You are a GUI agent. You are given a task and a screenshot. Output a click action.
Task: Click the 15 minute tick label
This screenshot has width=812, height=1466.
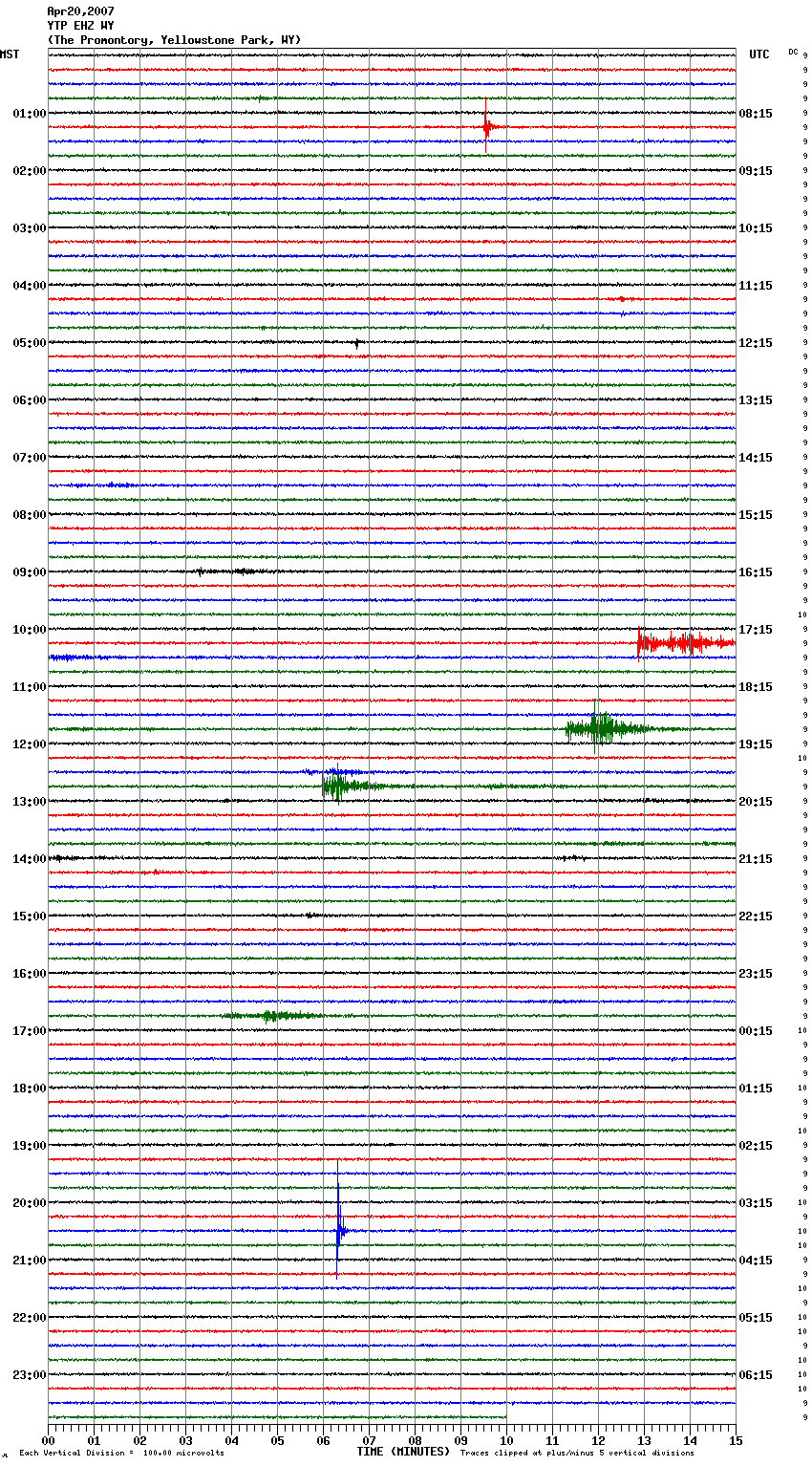click(x=736, y=1441)
